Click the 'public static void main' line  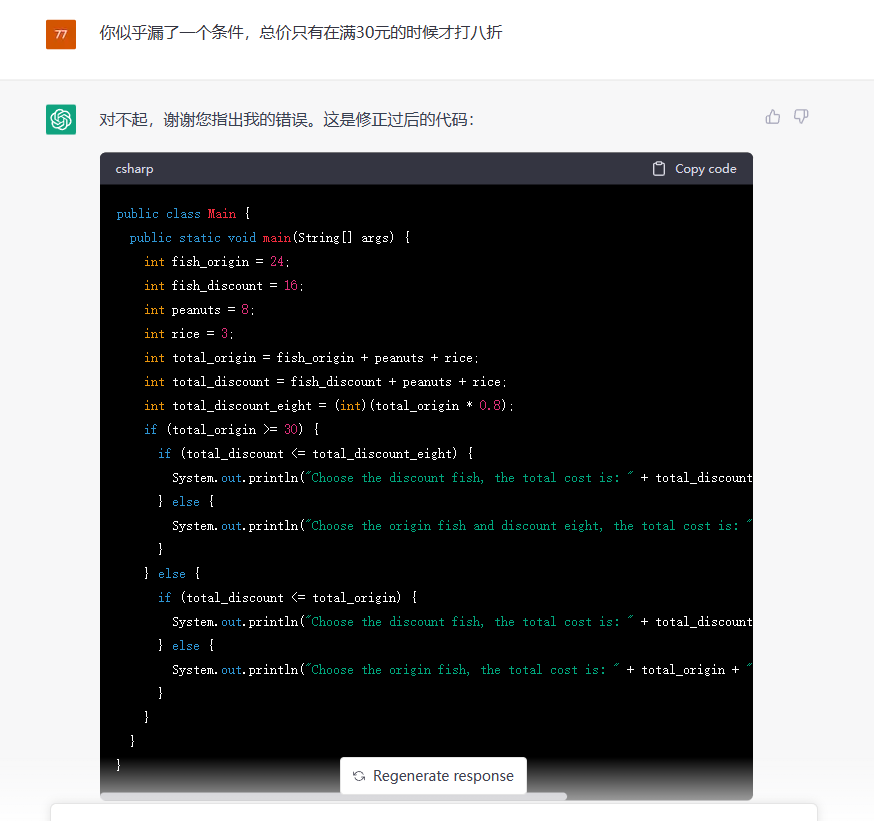[270, 238]
